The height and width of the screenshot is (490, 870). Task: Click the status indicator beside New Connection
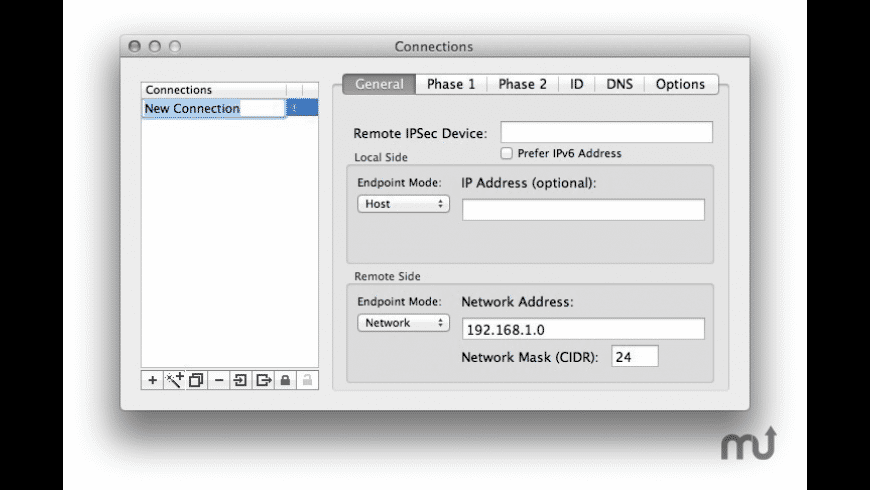295,108
